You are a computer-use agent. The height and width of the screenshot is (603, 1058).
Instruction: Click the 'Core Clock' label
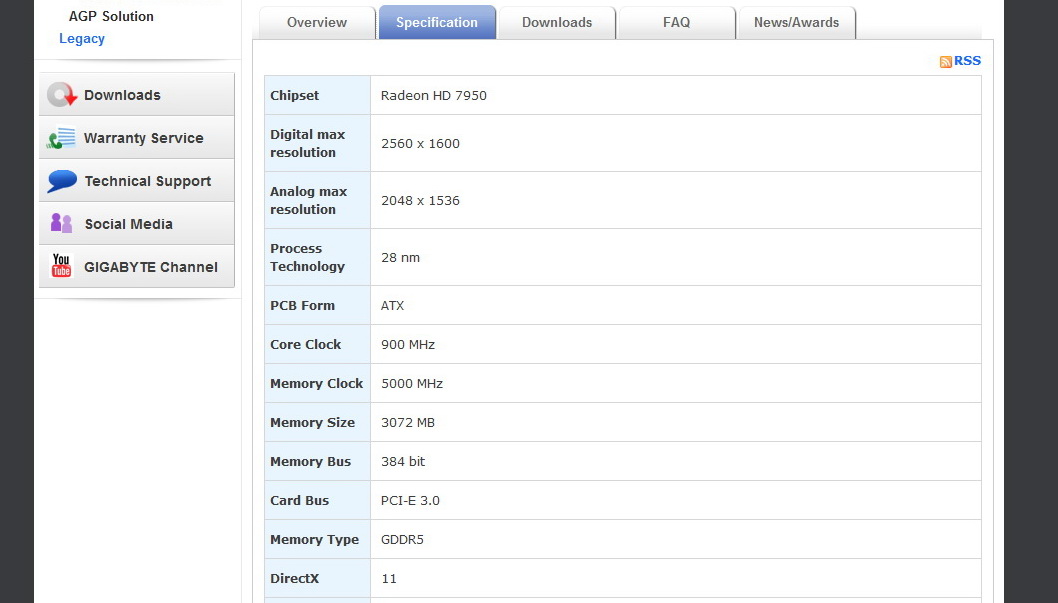(x=306, y=344)
